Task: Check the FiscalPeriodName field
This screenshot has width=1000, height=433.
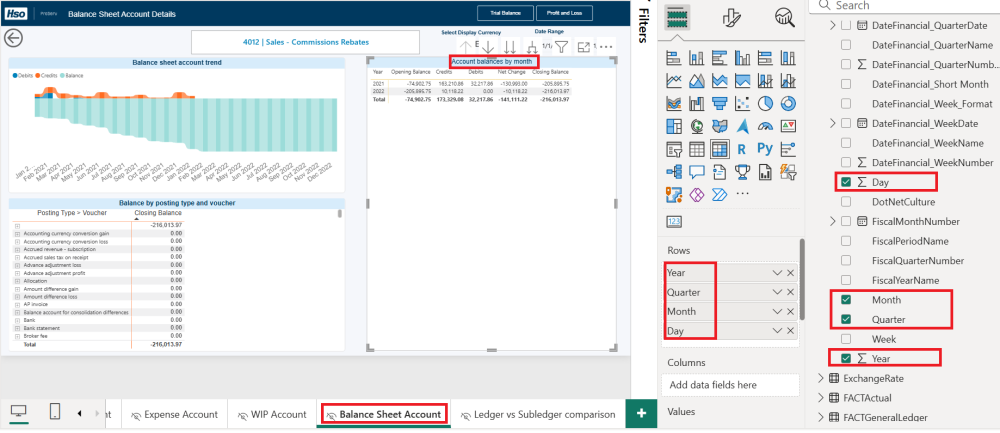Action: 846,241
